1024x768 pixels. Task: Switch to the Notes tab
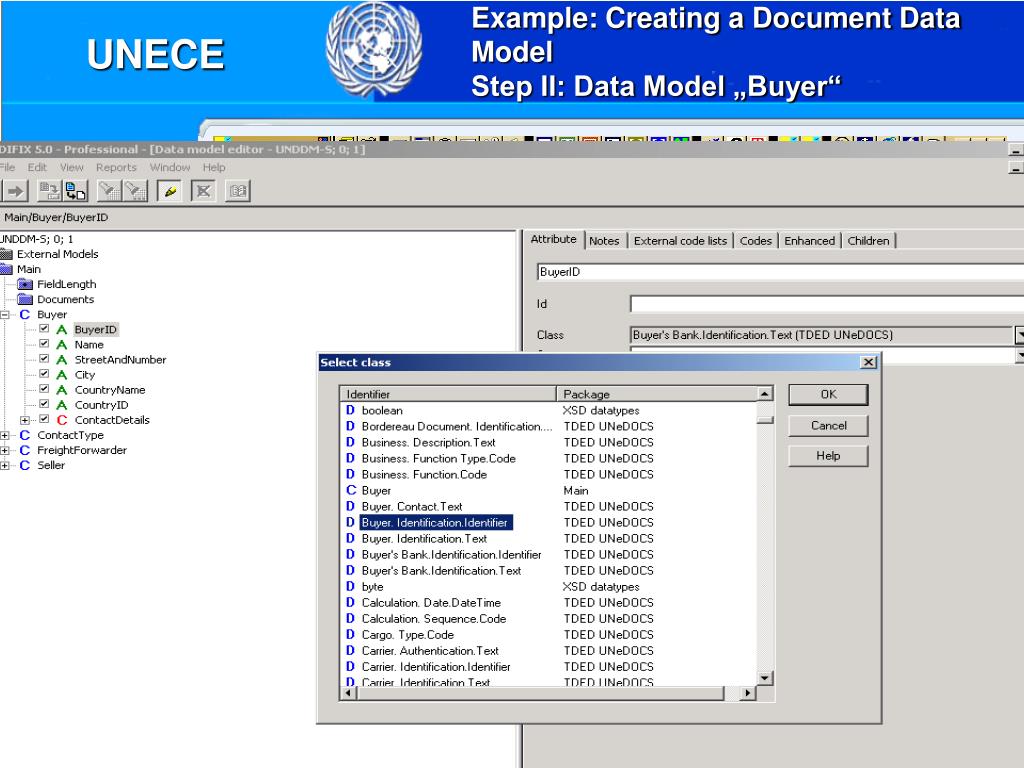coord(604,241)
